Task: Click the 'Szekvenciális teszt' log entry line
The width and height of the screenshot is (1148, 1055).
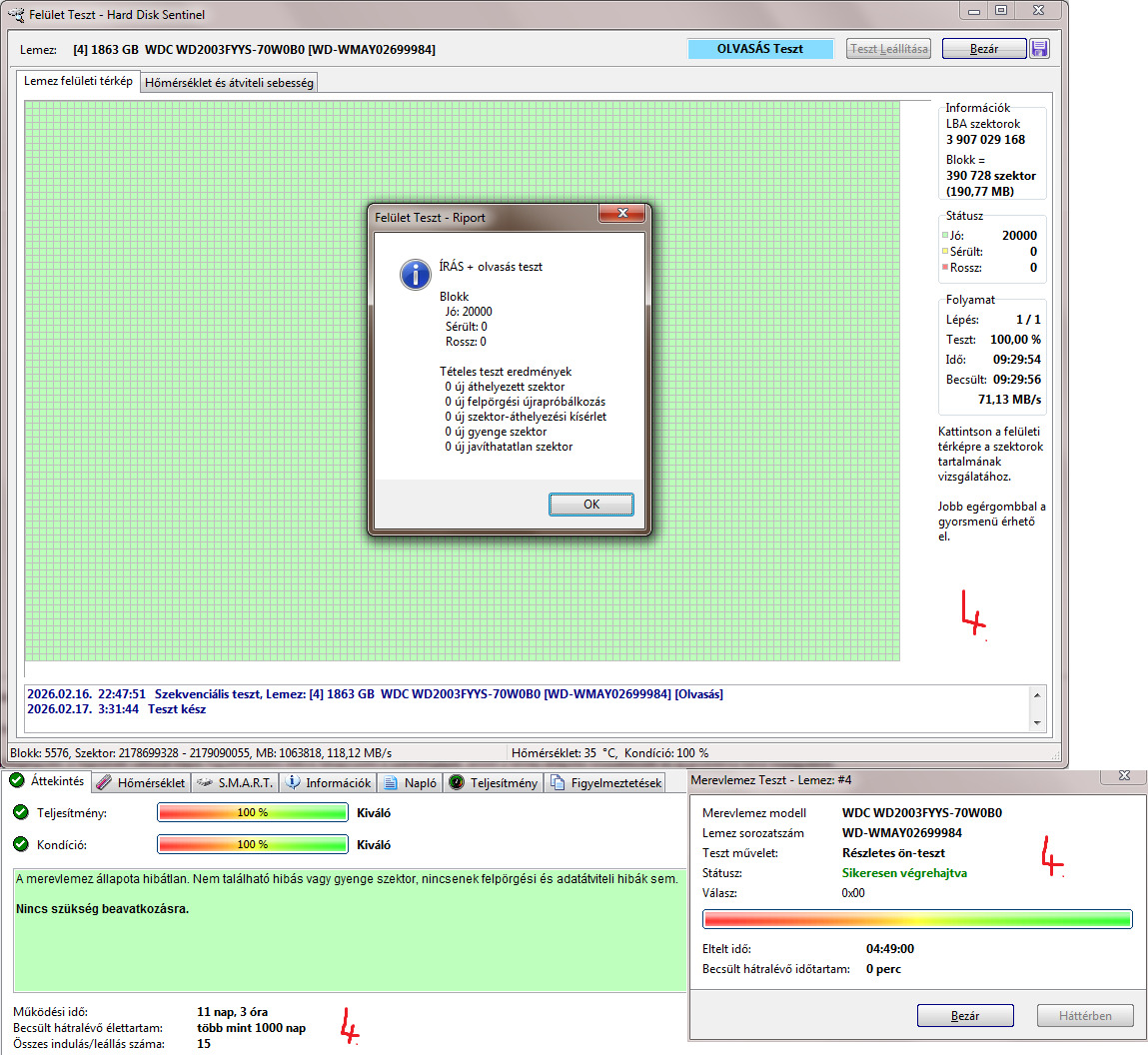Action: [x=375, y=694]
